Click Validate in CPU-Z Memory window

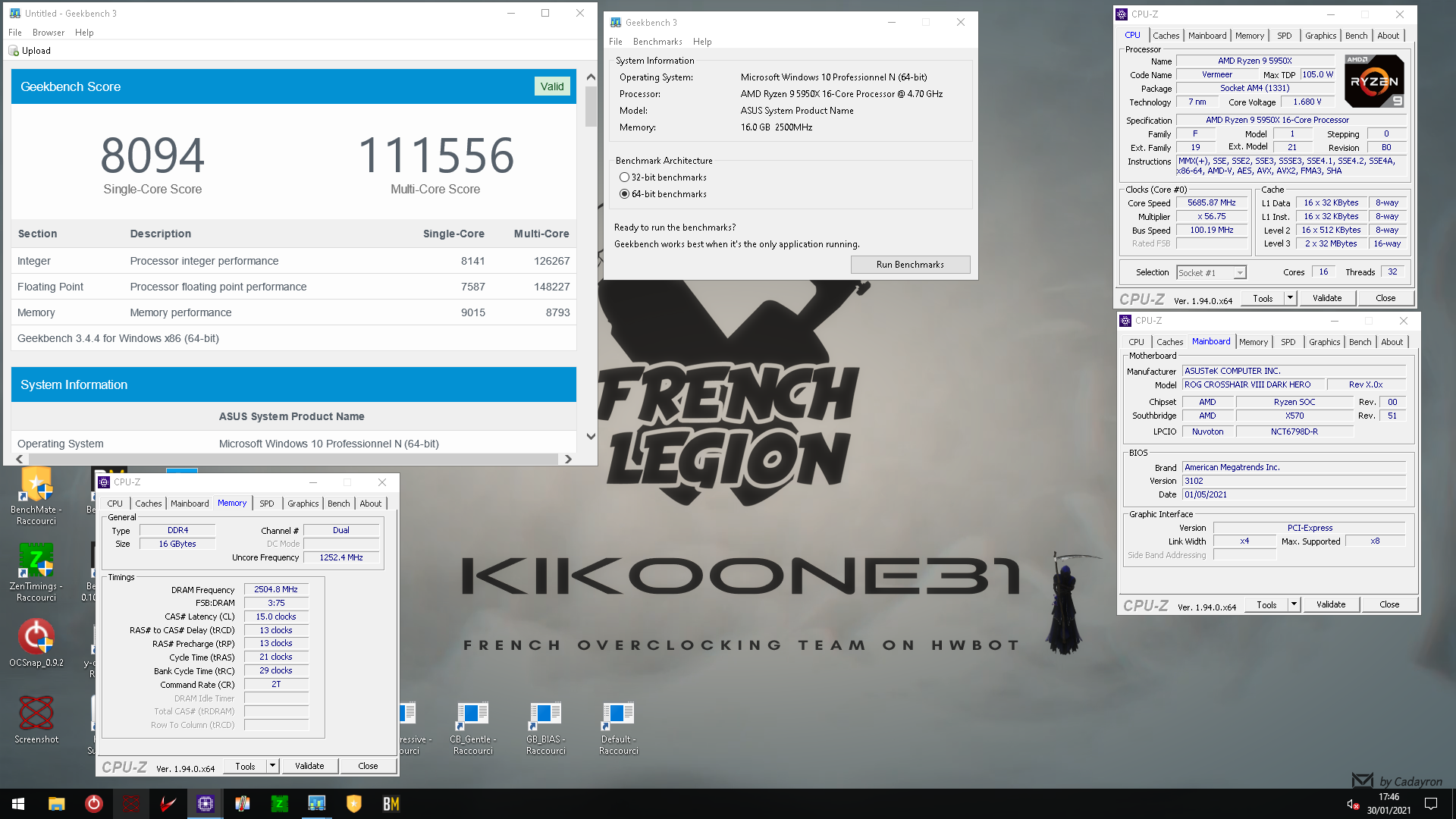coord(309,766)
